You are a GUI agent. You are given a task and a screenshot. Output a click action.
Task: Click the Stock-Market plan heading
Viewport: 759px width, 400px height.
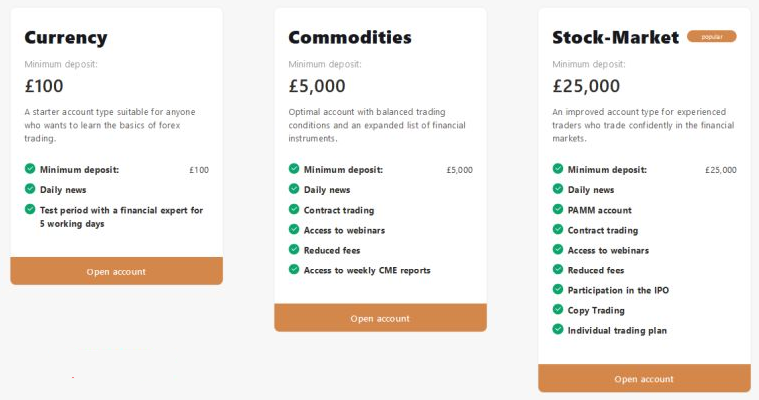tap(615, 38)
